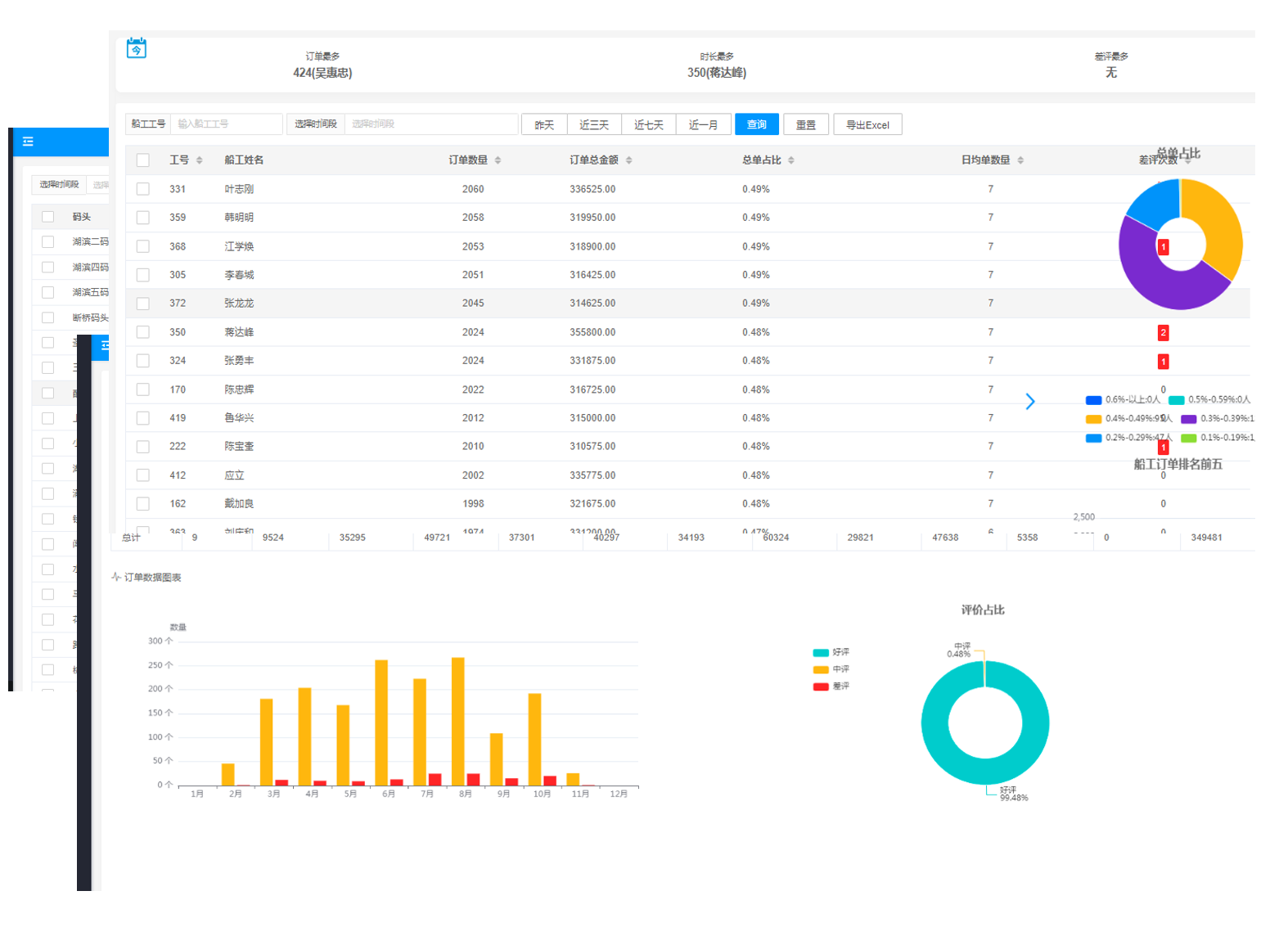Click the pulse icon beside 订单数据图表
The height and width of the screenshot is (927, 1288).
[116, 577]
